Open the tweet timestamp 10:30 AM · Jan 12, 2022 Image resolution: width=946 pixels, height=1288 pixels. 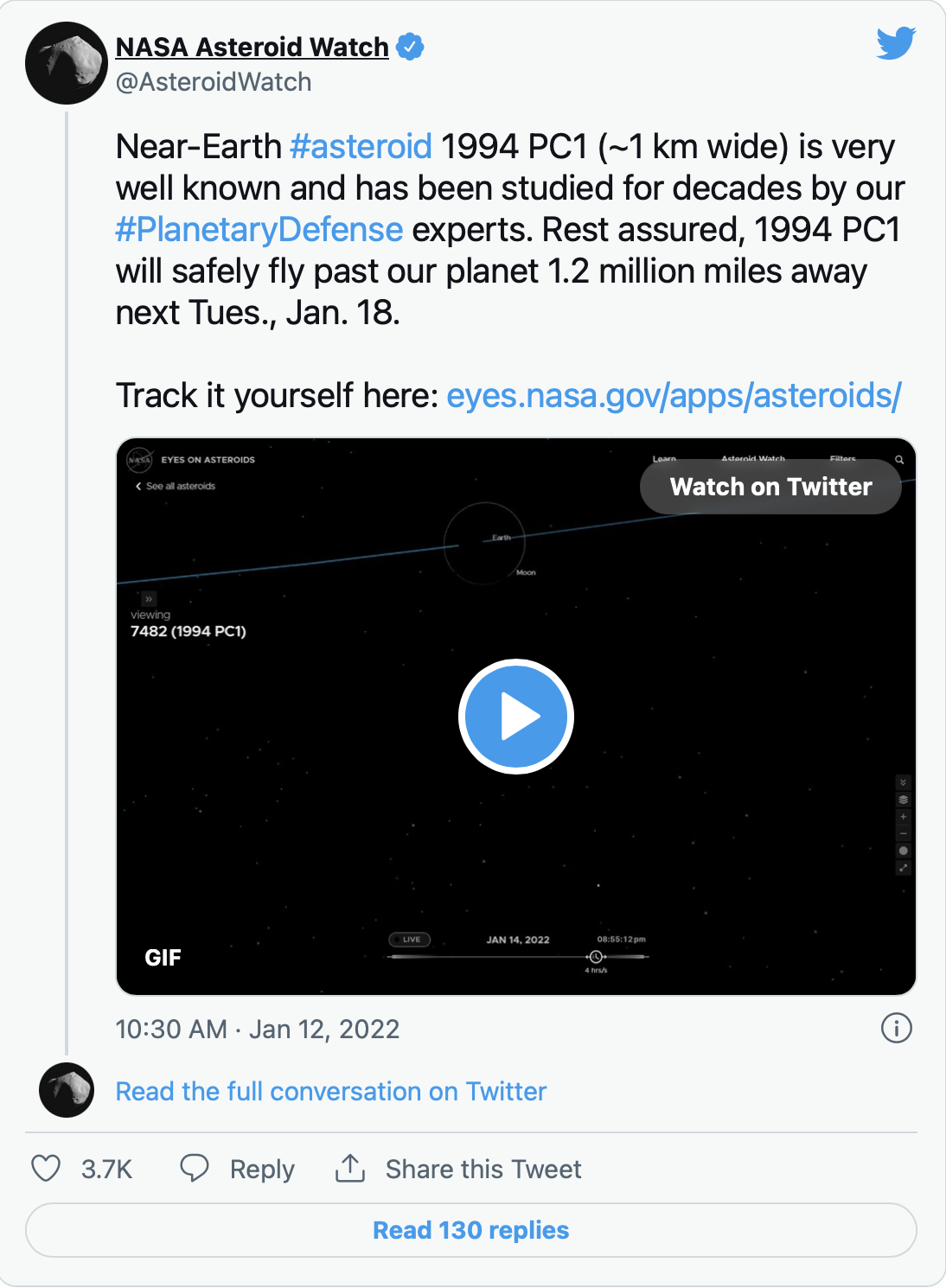tap(258, 1029)
